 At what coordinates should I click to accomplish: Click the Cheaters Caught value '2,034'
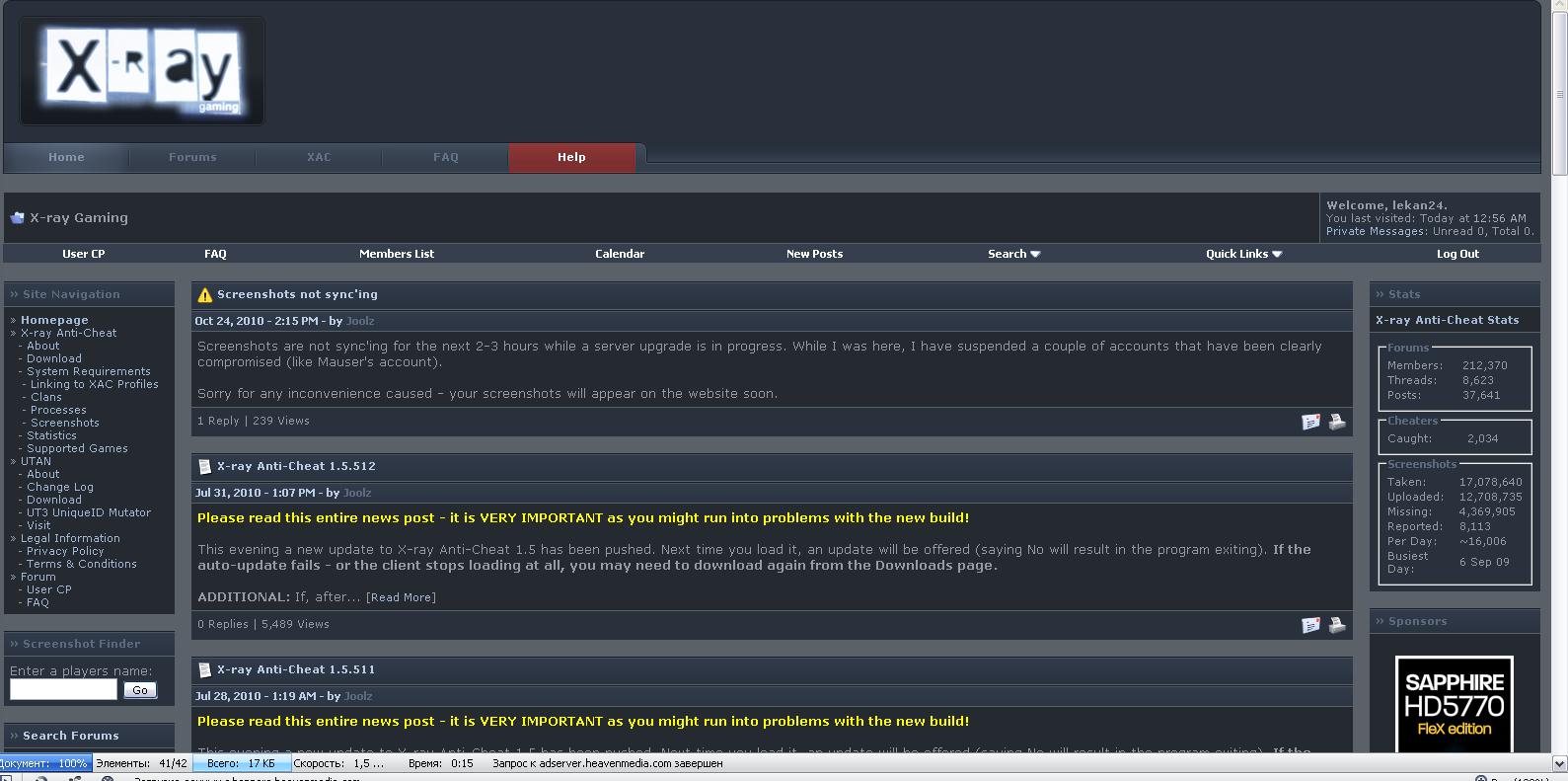[x=1482, y=438]
